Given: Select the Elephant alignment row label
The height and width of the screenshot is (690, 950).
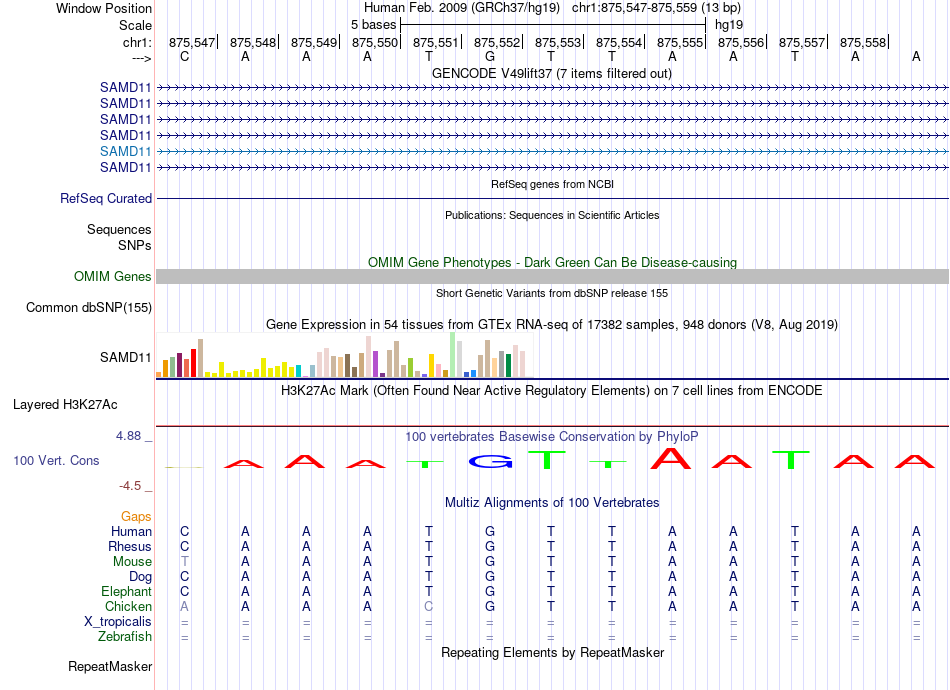Looking at the screenshot, I should pos(126,591).
